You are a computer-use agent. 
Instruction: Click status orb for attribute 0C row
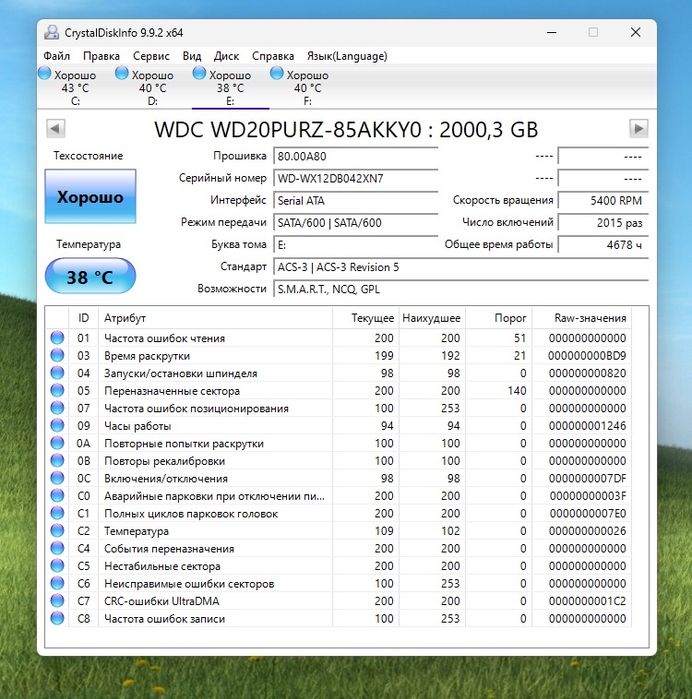57,478
